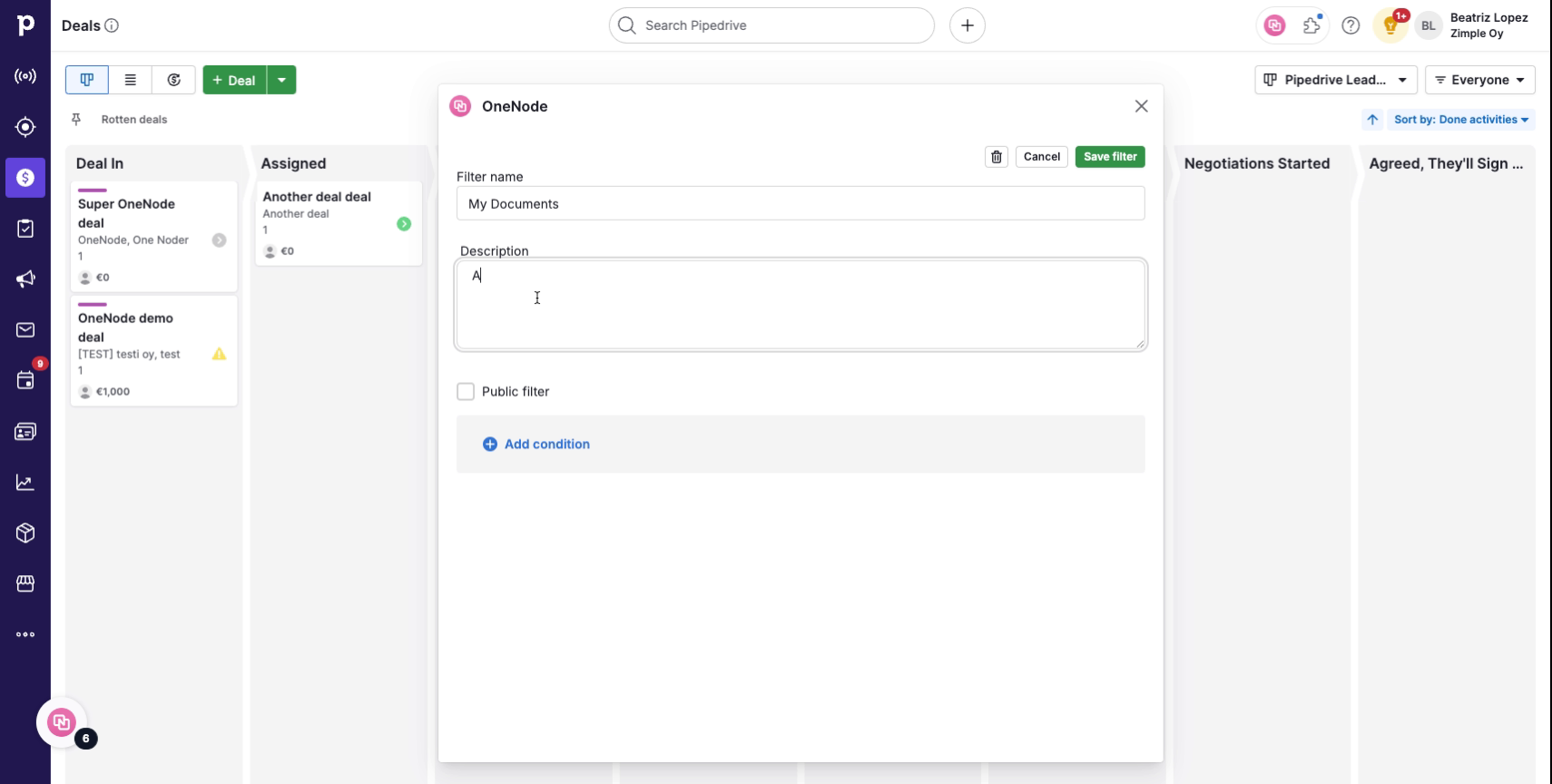Click the Negotiations Started stage header
The width and height of the screenshot is (1552, 784).
tap(1257, 163)
